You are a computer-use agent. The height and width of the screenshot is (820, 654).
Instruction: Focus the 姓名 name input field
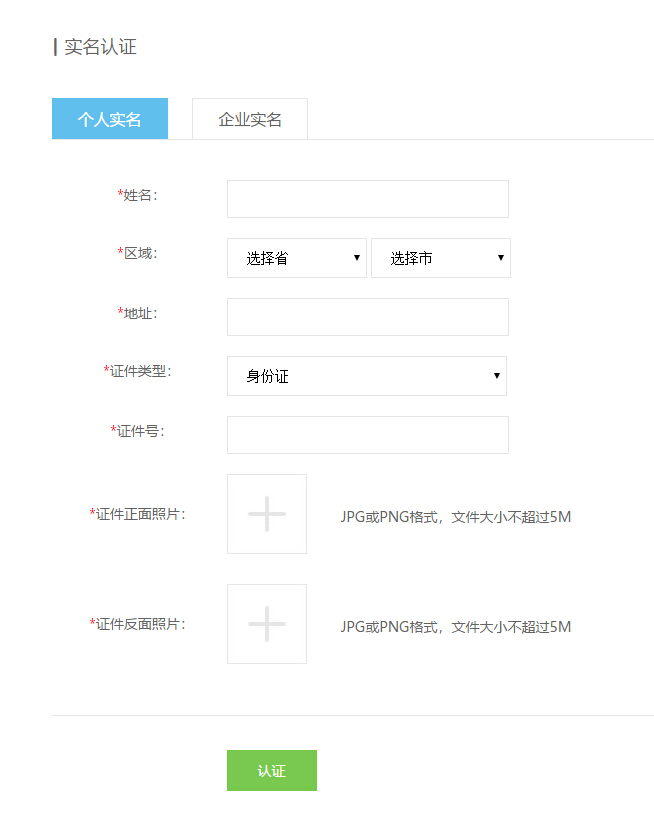coord(367,199)
